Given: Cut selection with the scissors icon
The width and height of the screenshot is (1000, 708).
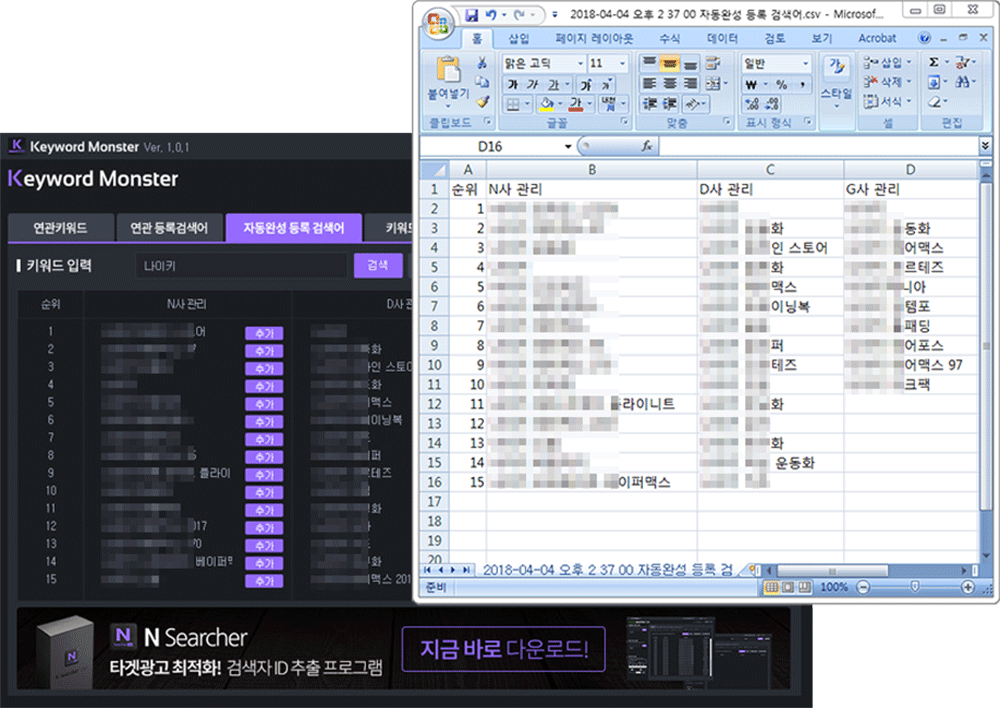Looking at the screenshot, I should pyautogui.click(x=483, y=63).
